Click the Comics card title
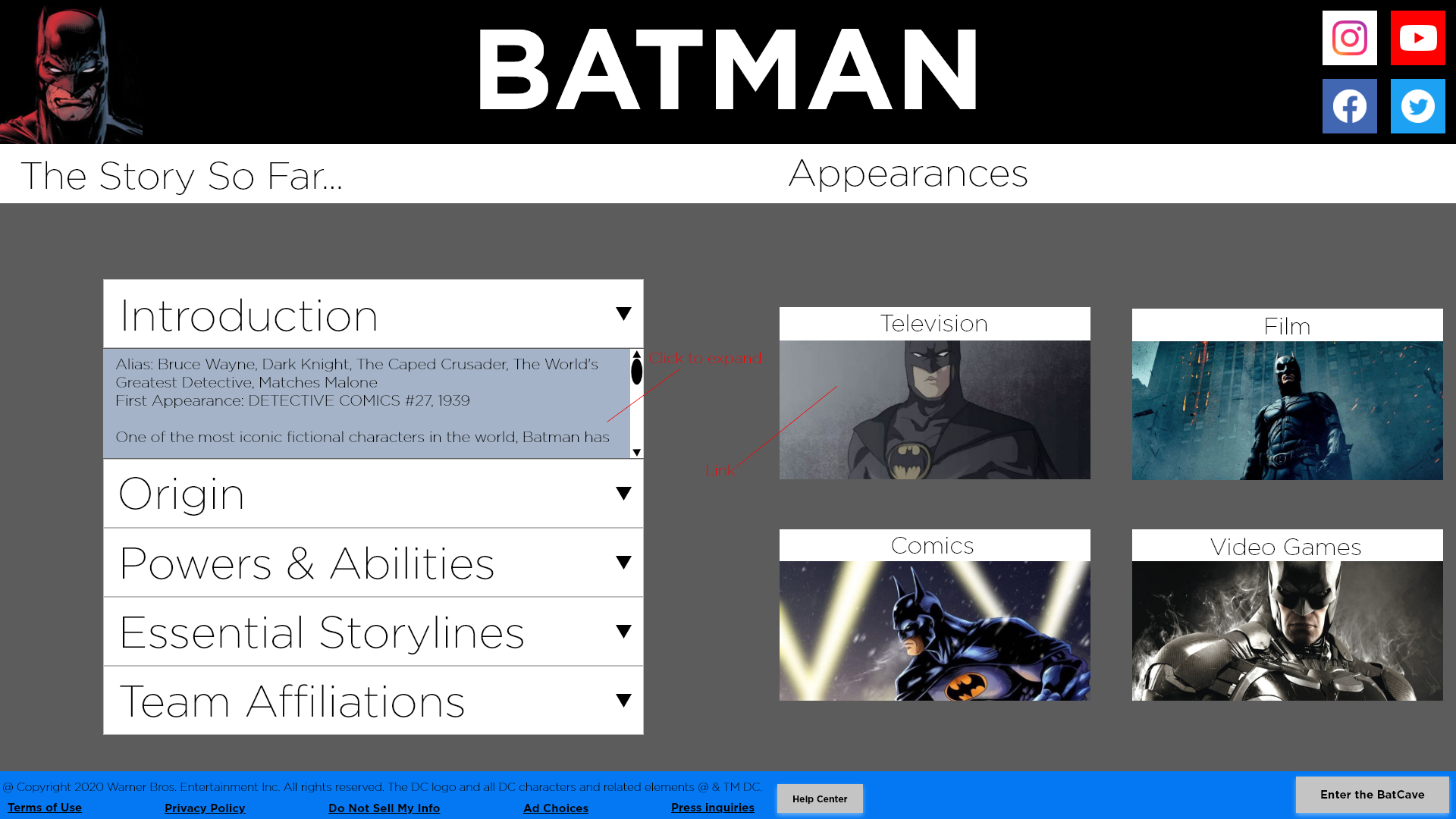This screenshot has height=819, width=1456. click(932, 545)
